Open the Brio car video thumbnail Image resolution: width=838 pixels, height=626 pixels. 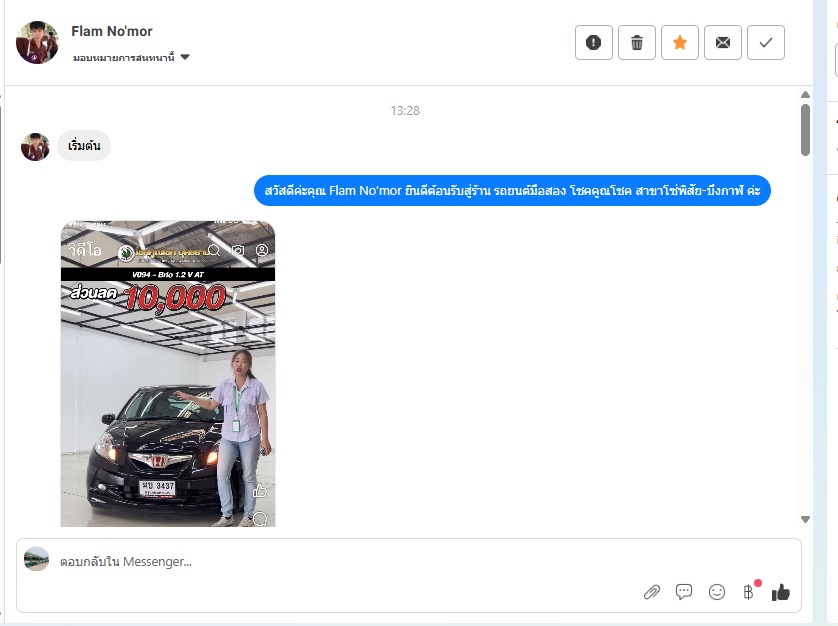coord(168,373)
